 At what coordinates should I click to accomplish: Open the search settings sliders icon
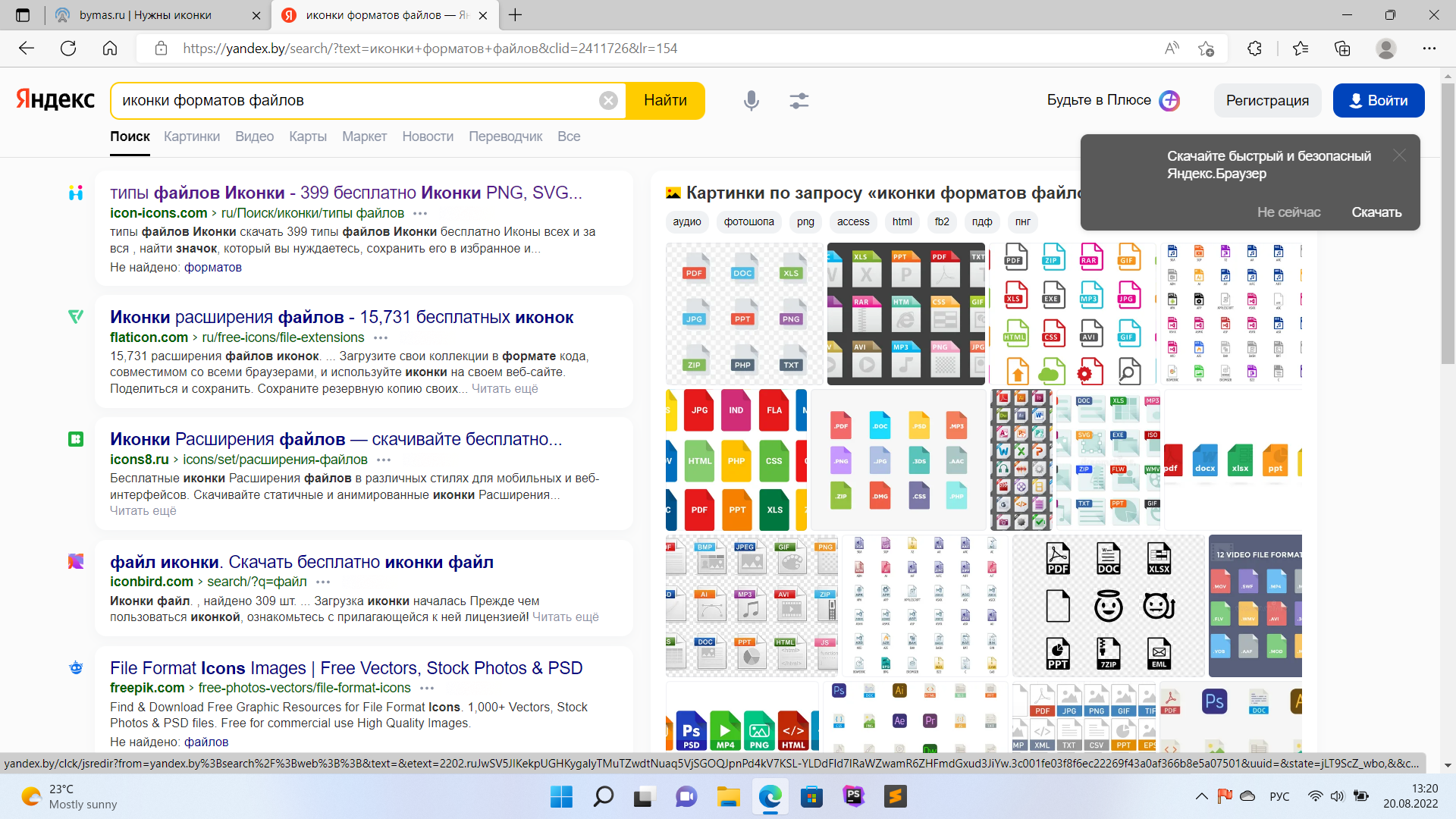point(799,100)
